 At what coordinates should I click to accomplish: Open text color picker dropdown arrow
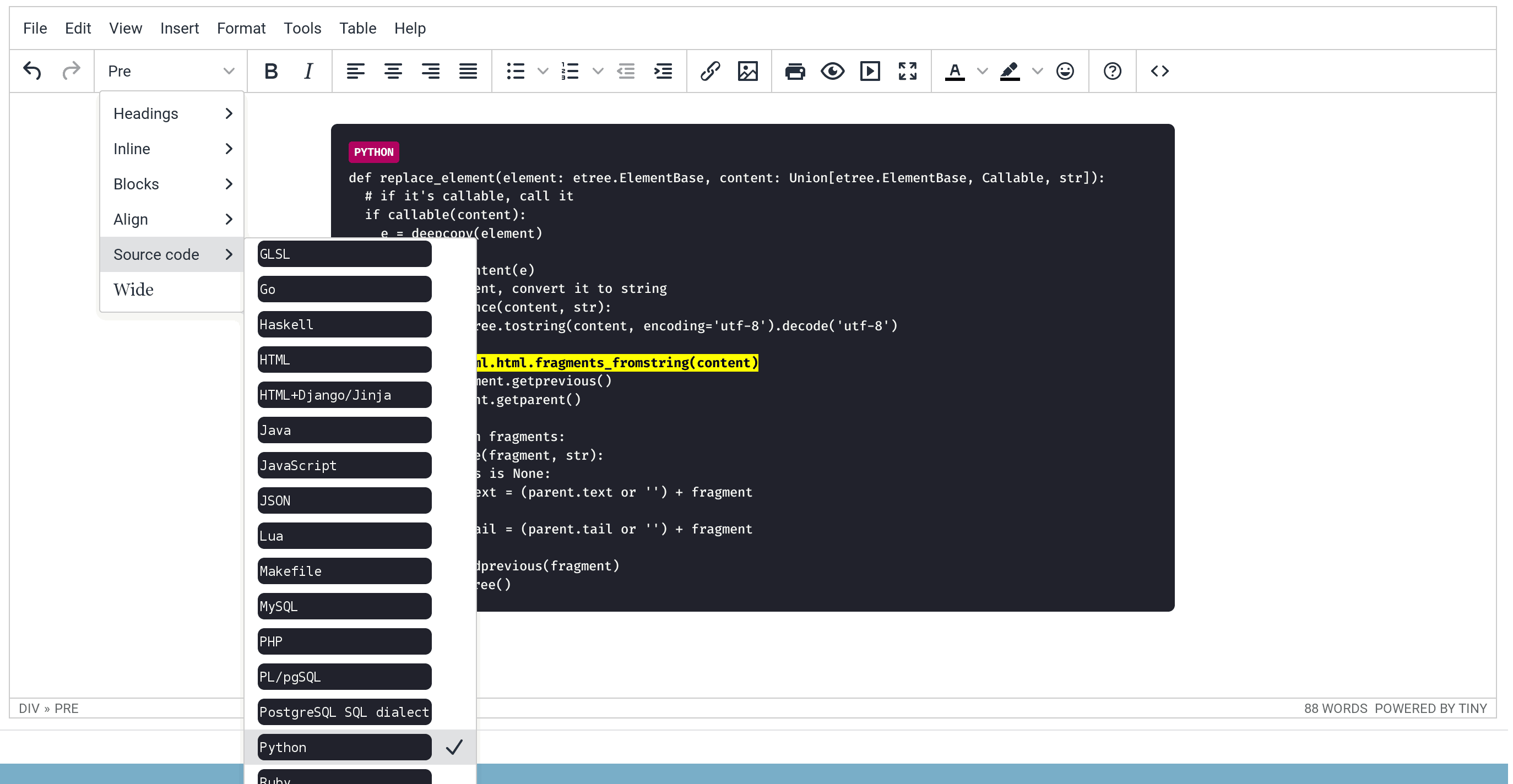pos(982,71)
